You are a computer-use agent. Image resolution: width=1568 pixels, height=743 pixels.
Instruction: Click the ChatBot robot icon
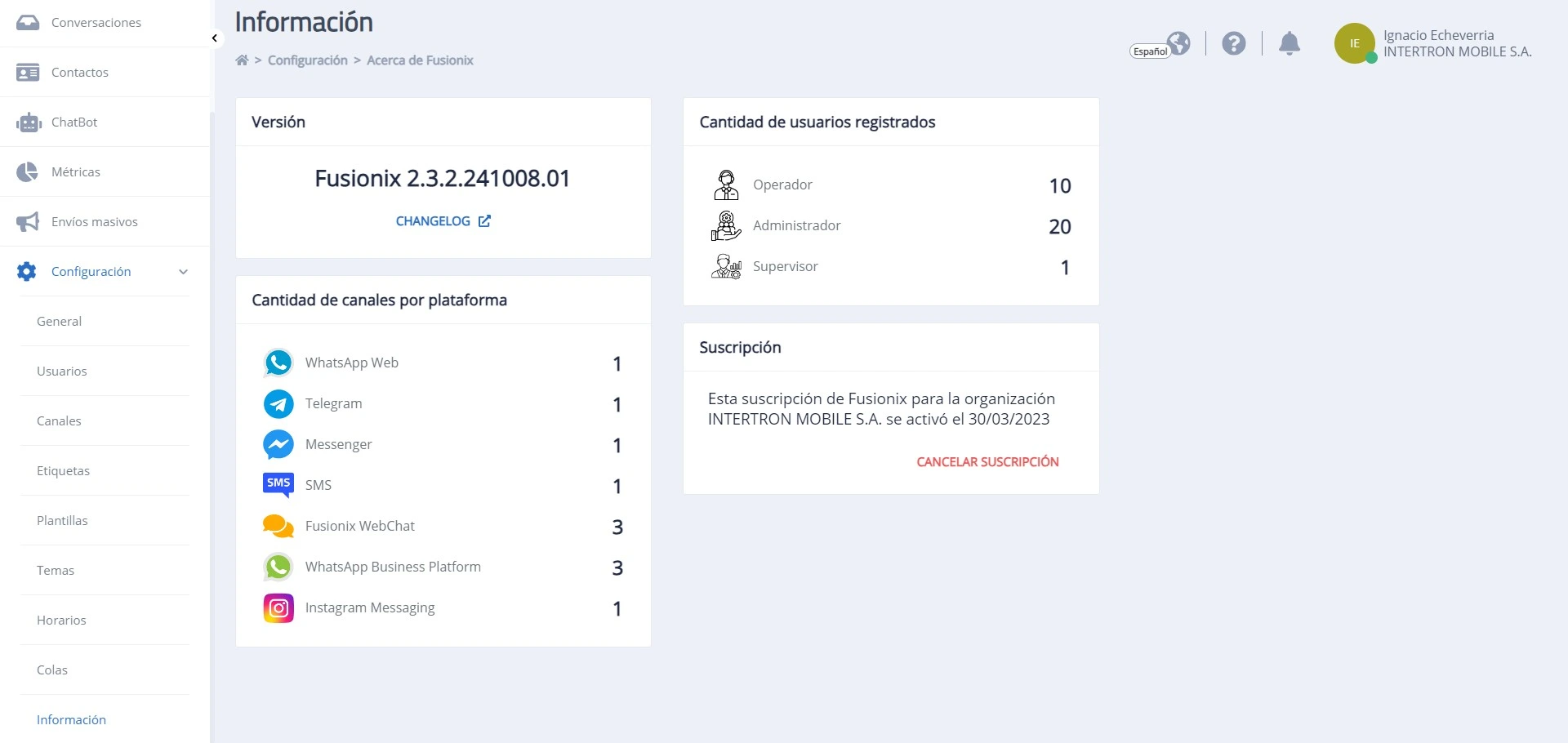pos(29,122)
